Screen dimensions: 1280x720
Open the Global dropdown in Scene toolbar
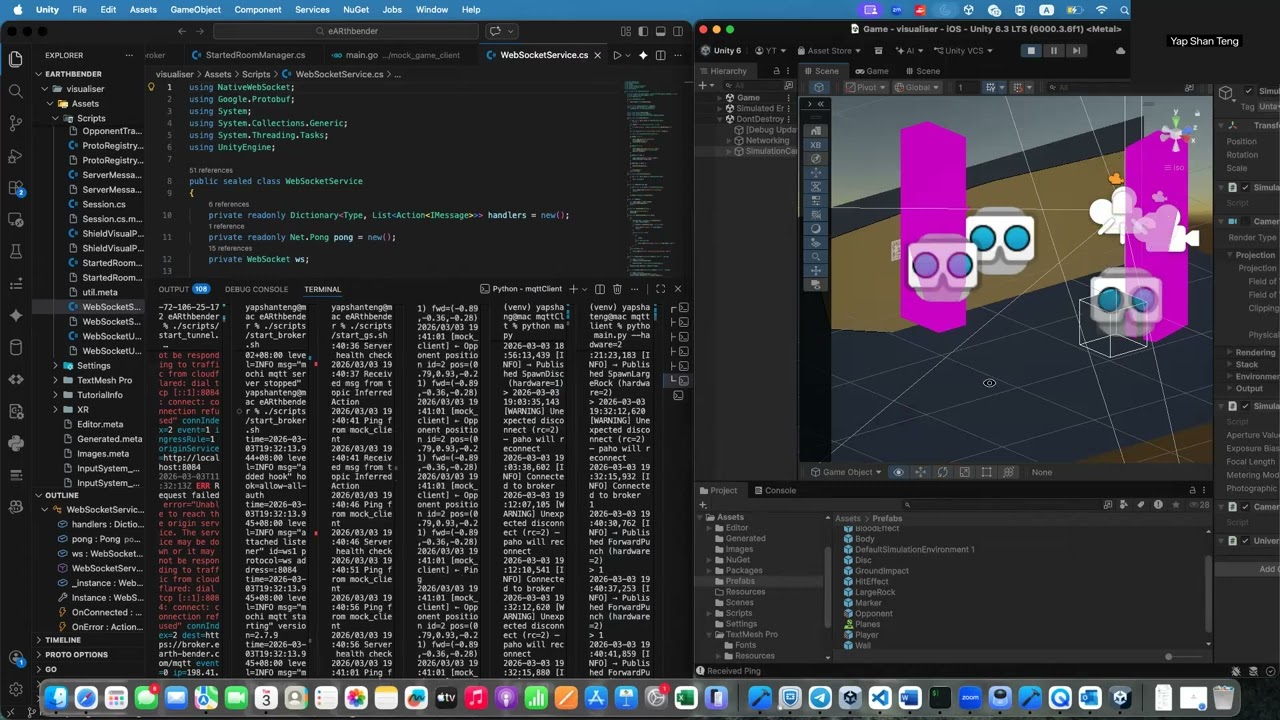click(918, 87)
